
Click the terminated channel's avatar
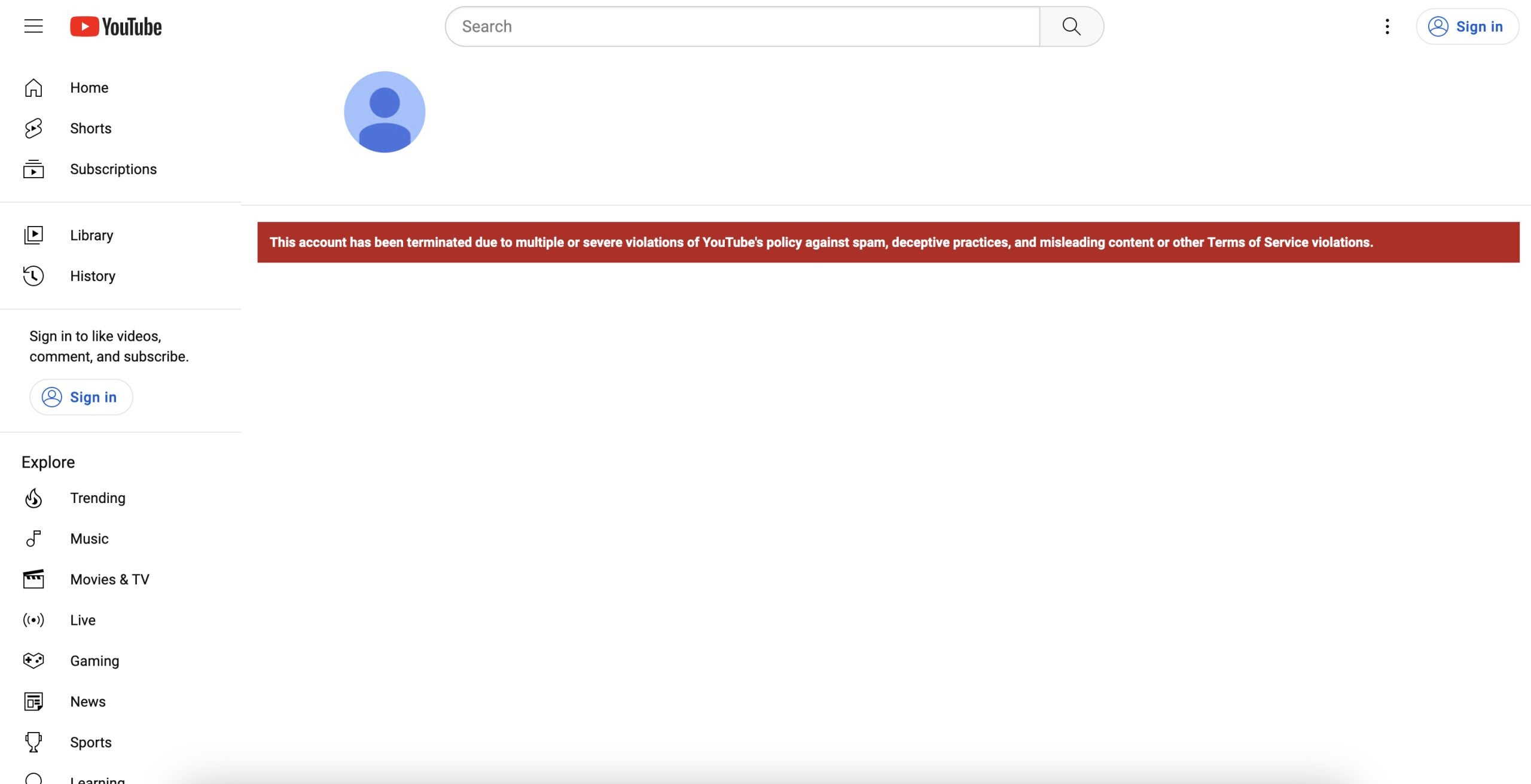click(x=385, y=112)
